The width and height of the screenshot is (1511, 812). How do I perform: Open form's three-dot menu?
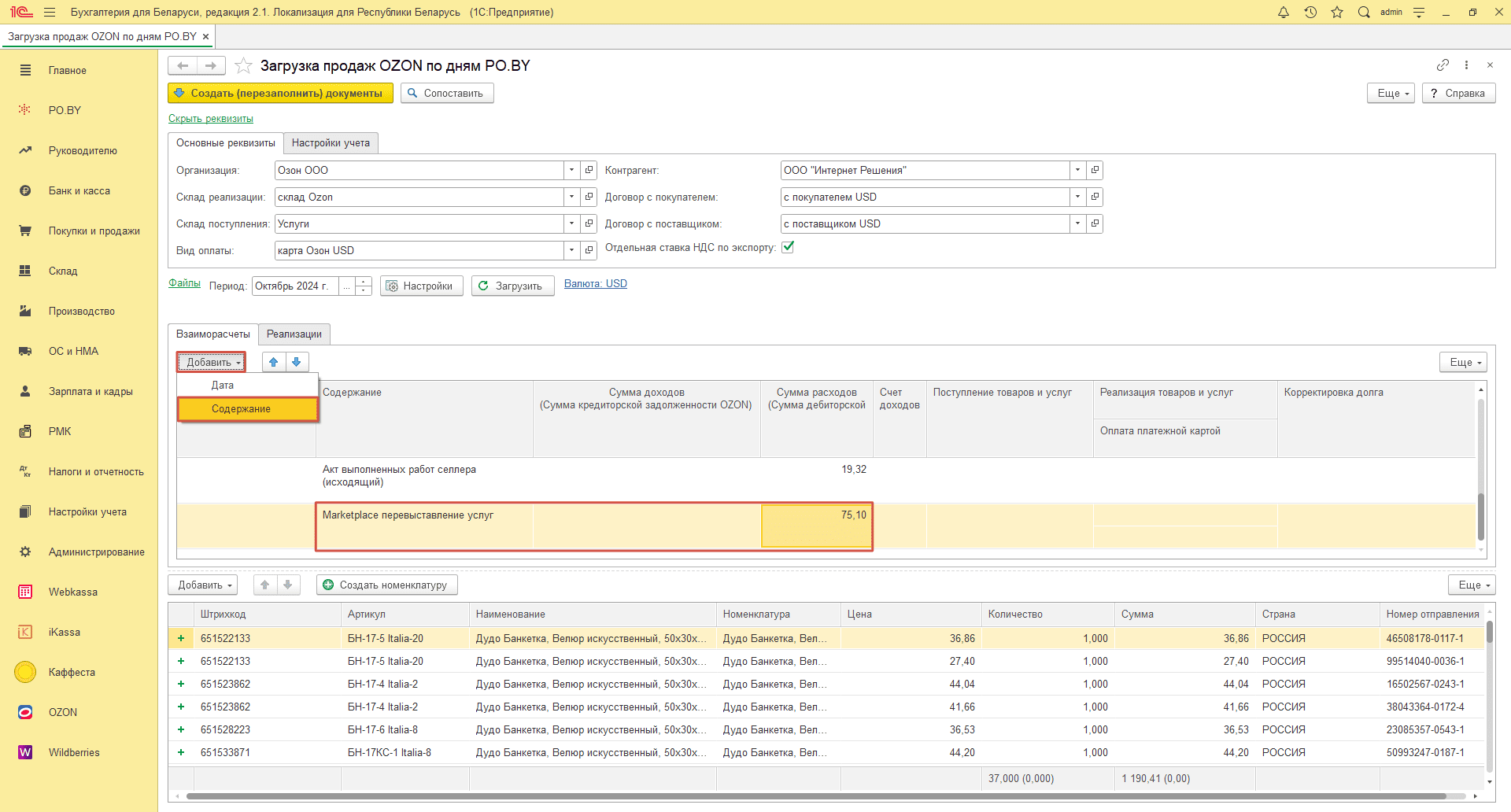1466,65
